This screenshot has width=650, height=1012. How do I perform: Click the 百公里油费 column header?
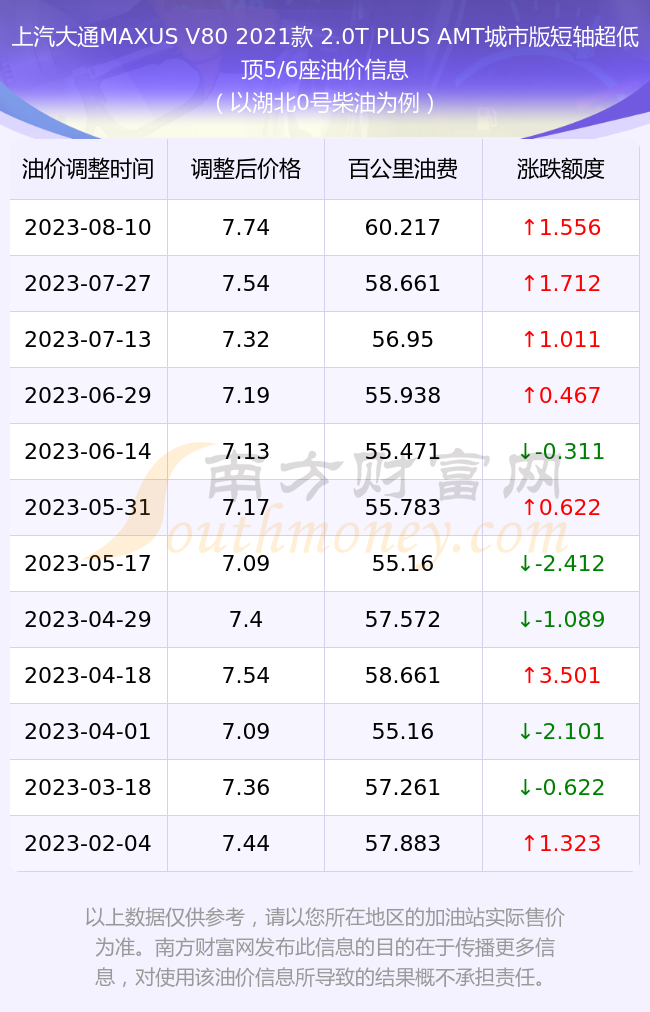403,169
